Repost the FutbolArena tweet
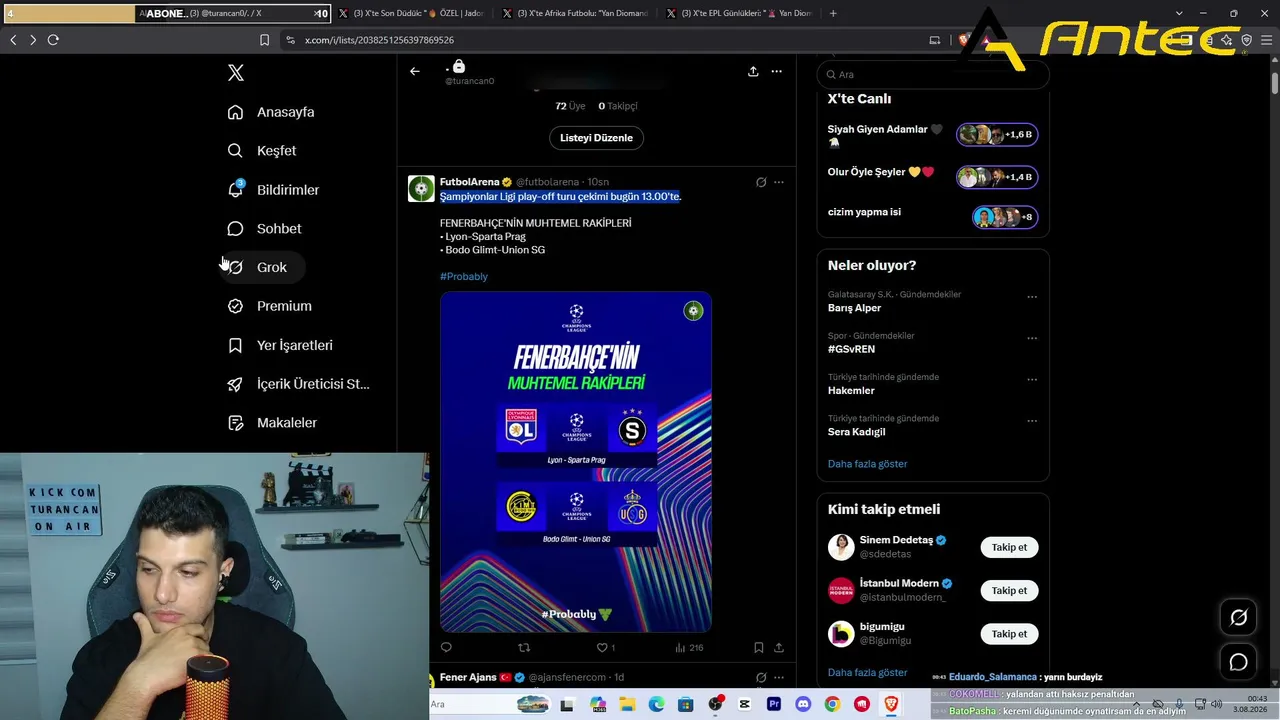 coord(524,648)
